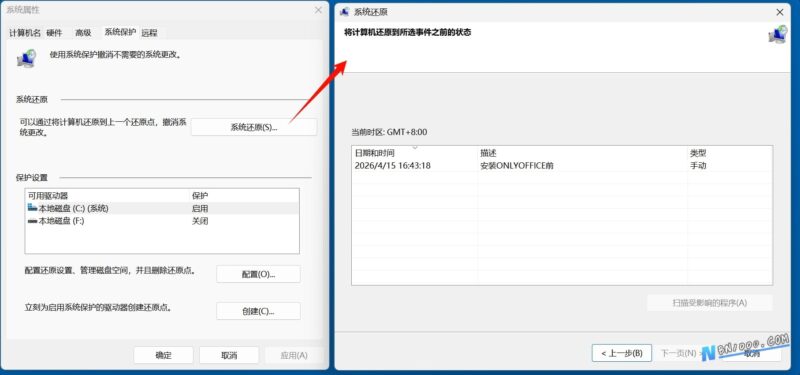Select restore point 2026/4/15 16:43:18

pyautogui.click(x=562, y=166)
